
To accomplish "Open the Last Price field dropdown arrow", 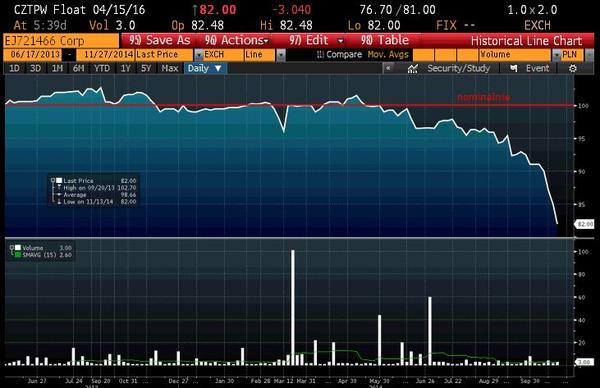I will [199, 55].
